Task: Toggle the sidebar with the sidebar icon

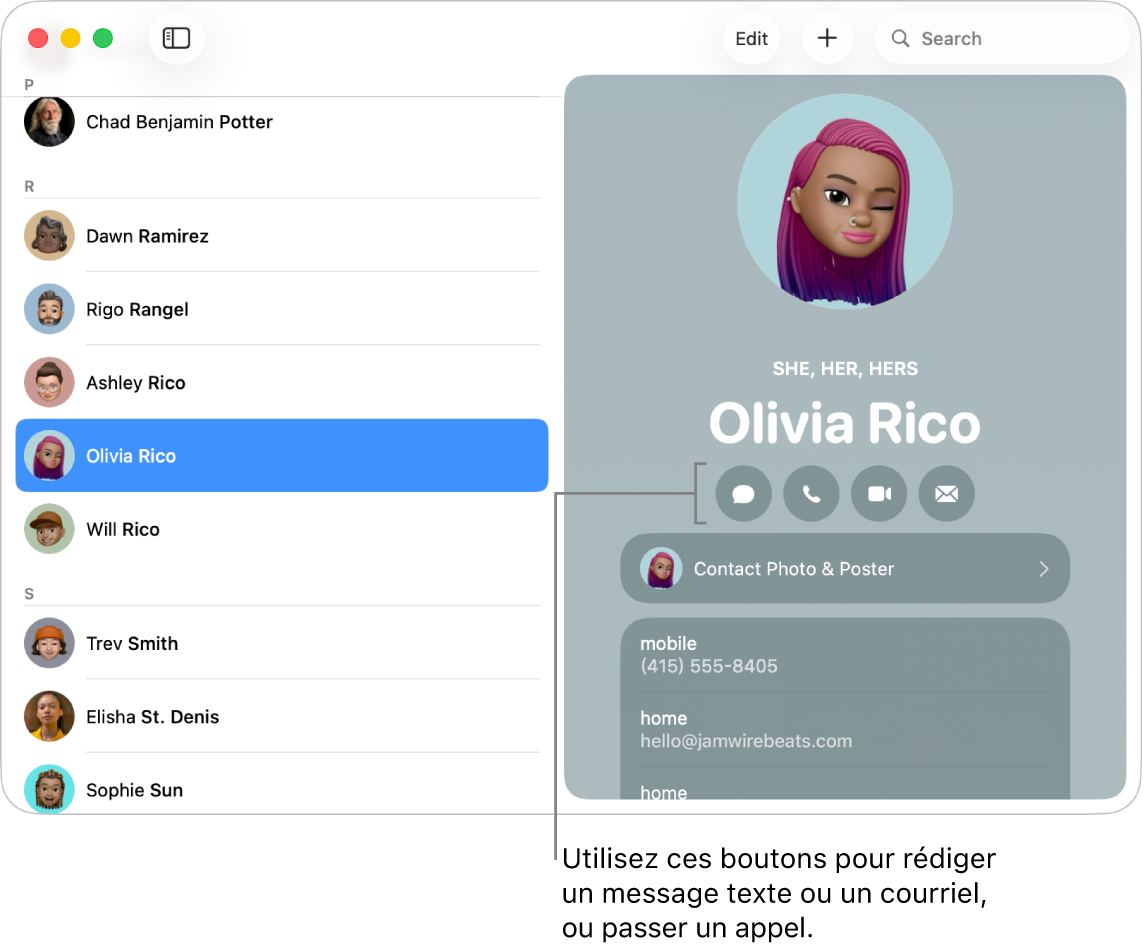Action: pyautogui.click(x=176, y=38)
